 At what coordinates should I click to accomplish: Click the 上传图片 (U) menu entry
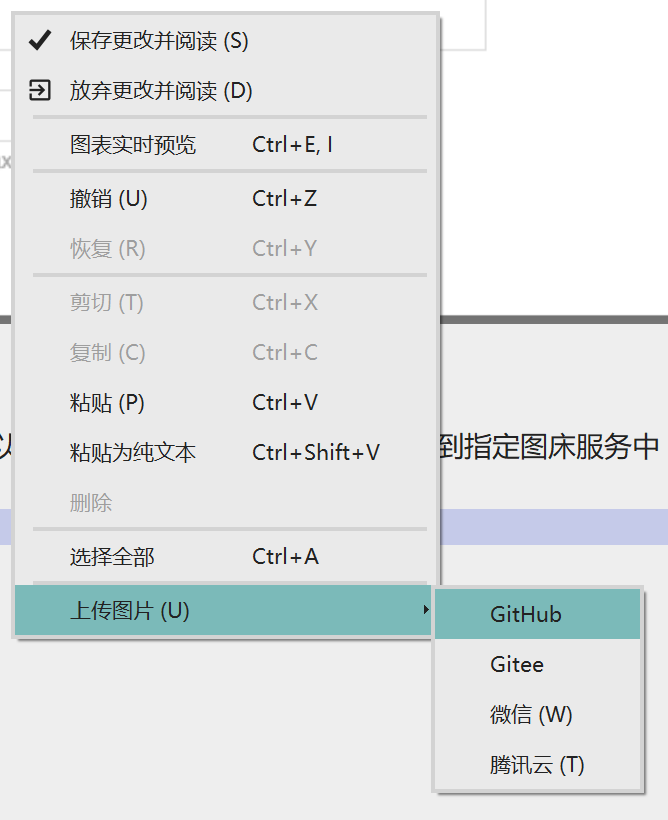pyautogui.click(x=223, y=610)
